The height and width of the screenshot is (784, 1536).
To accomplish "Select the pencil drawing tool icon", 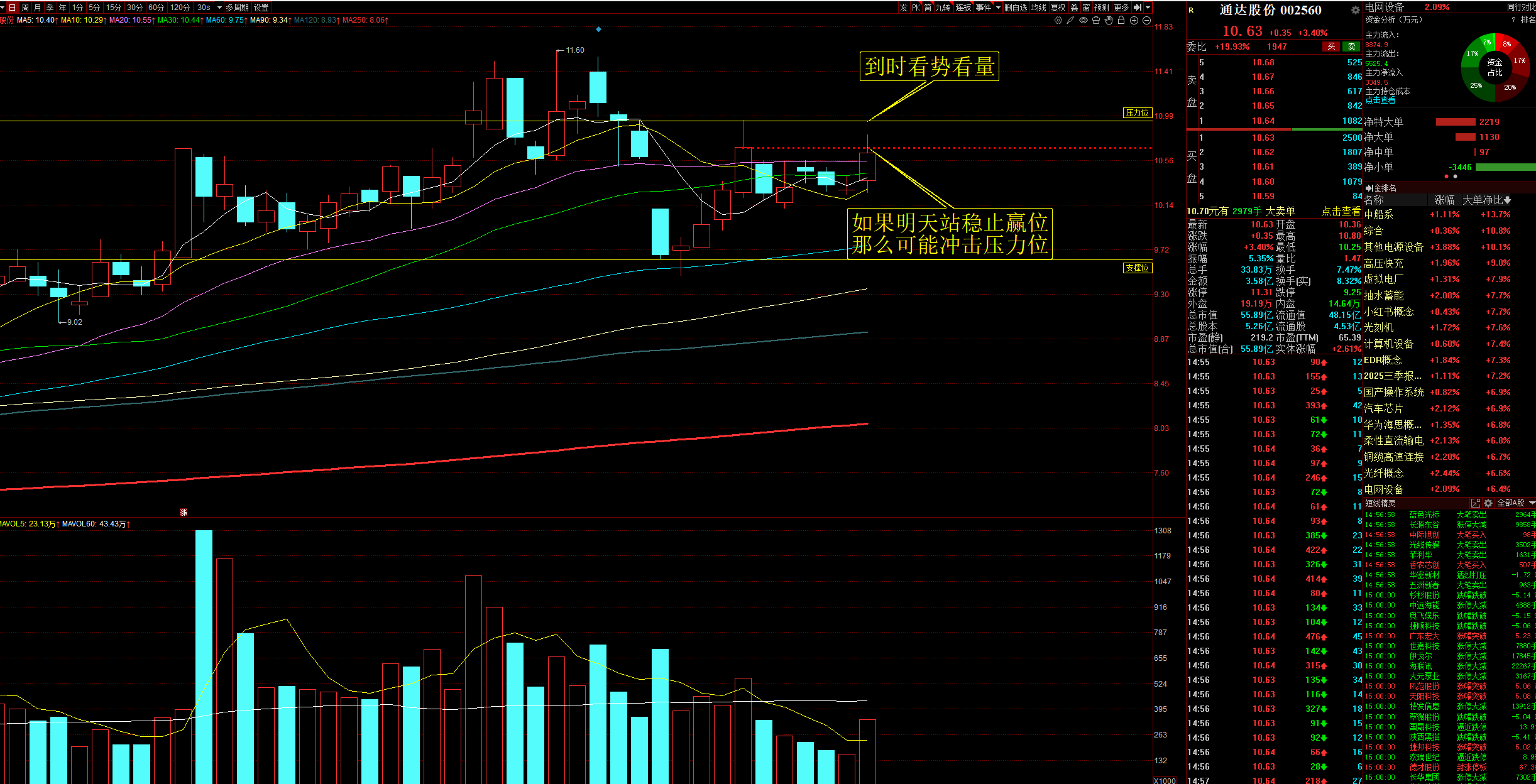I will tap(1070, 21).
